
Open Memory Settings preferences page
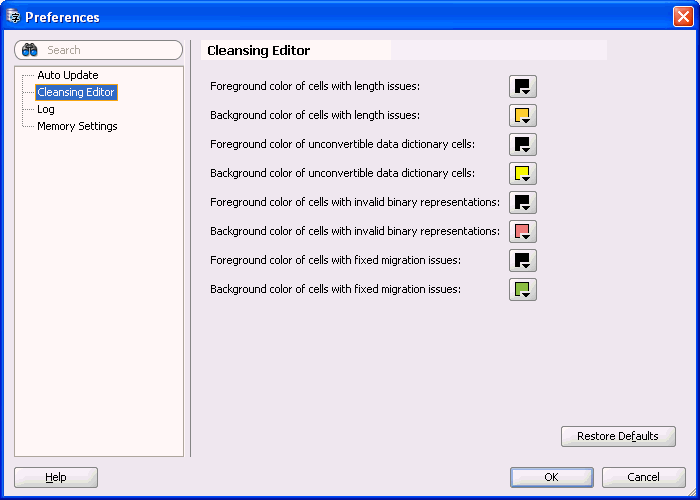(x=77, y=126)
